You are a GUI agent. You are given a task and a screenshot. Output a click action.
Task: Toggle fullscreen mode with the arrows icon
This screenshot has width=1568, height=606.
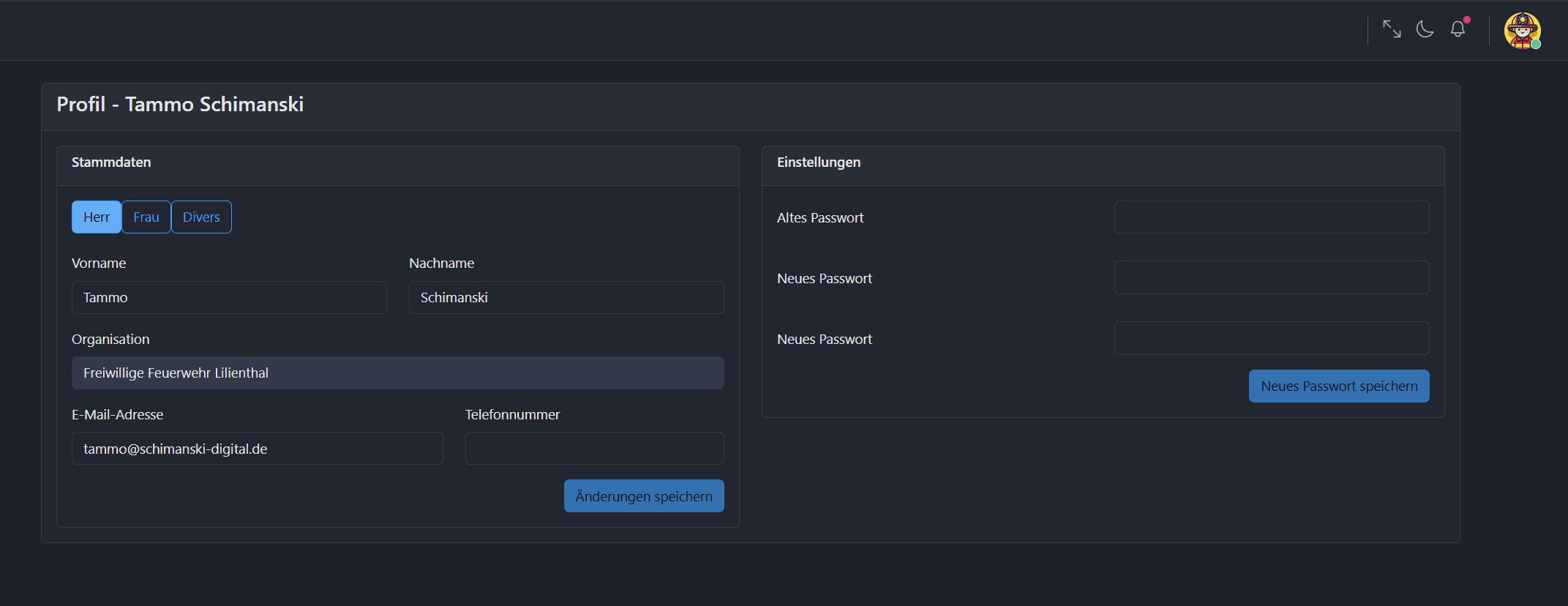(x=1392, y=29)
